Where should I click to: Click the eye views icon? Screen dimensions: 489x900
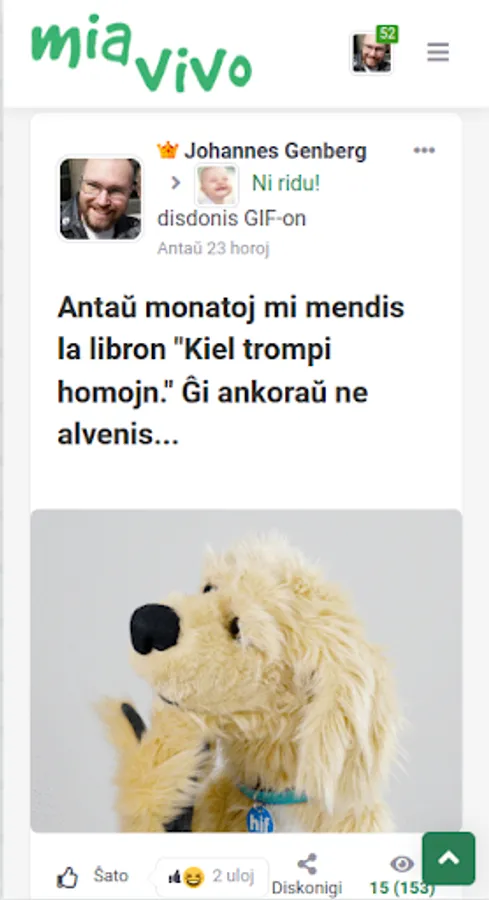[x=402, y=864]
